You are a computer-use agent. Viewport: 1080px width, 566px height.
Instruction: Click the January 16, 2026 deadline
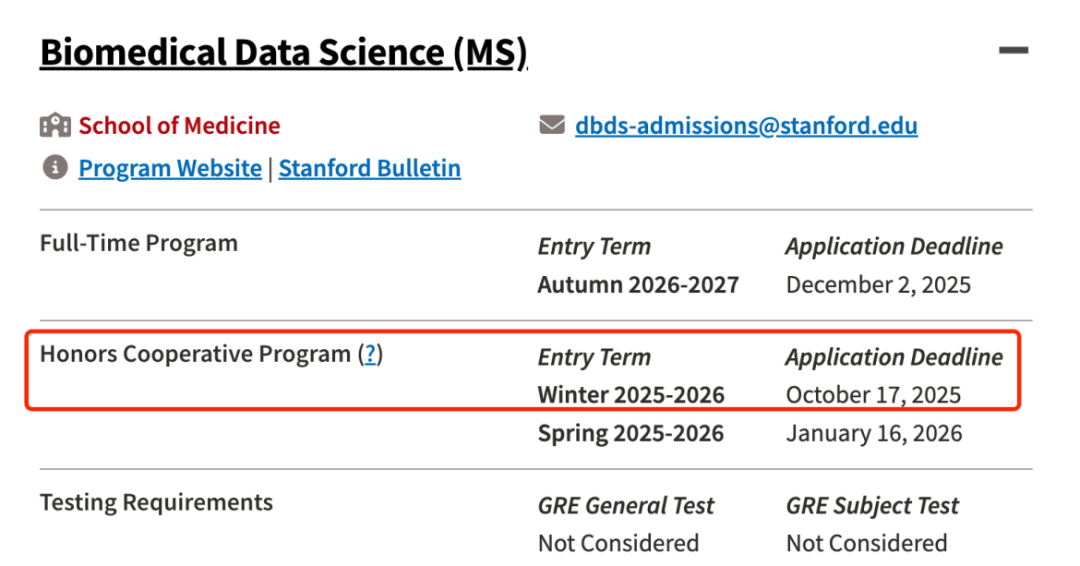[874, 433]
